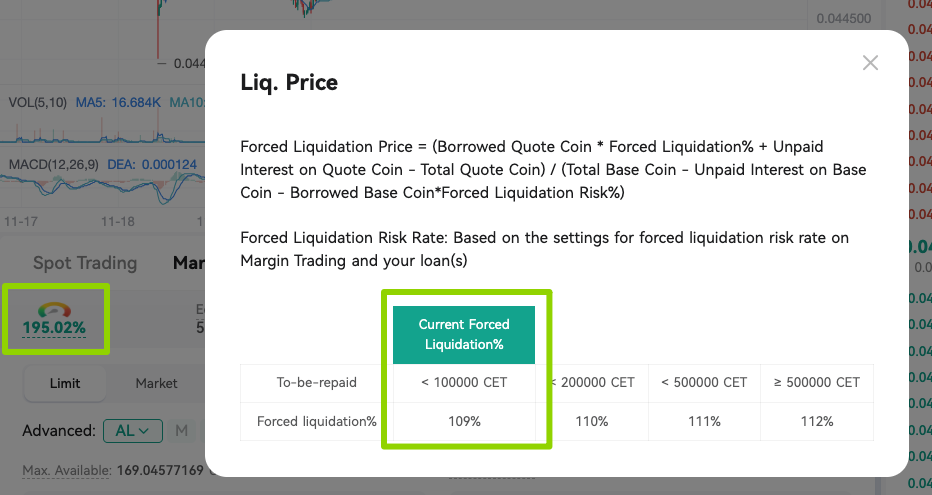Click the 11-18 date on chart axis
The height and width of the screenshot is (495, 932).
pyautogui.click(x=118, y=222)
